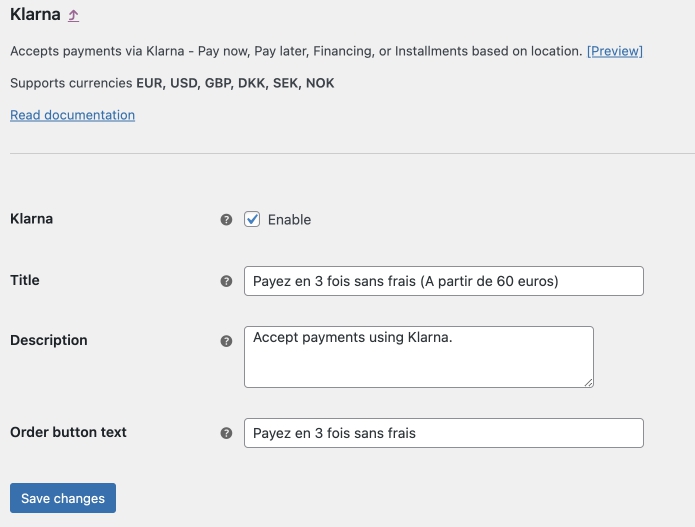Click the Description field label

tap(49, 340)
